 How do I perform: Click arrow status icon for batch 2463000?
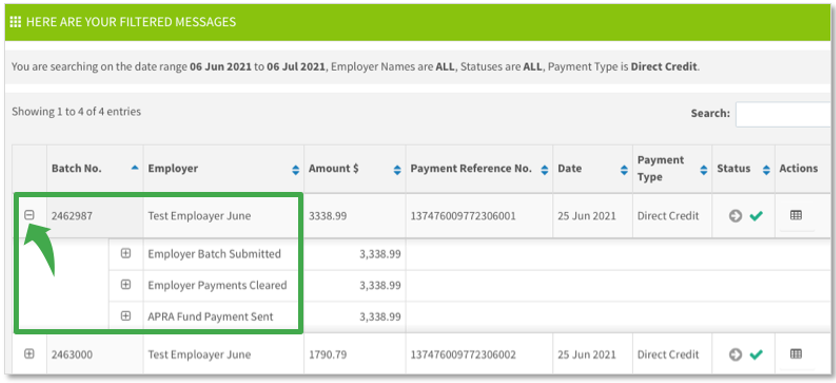736,355
